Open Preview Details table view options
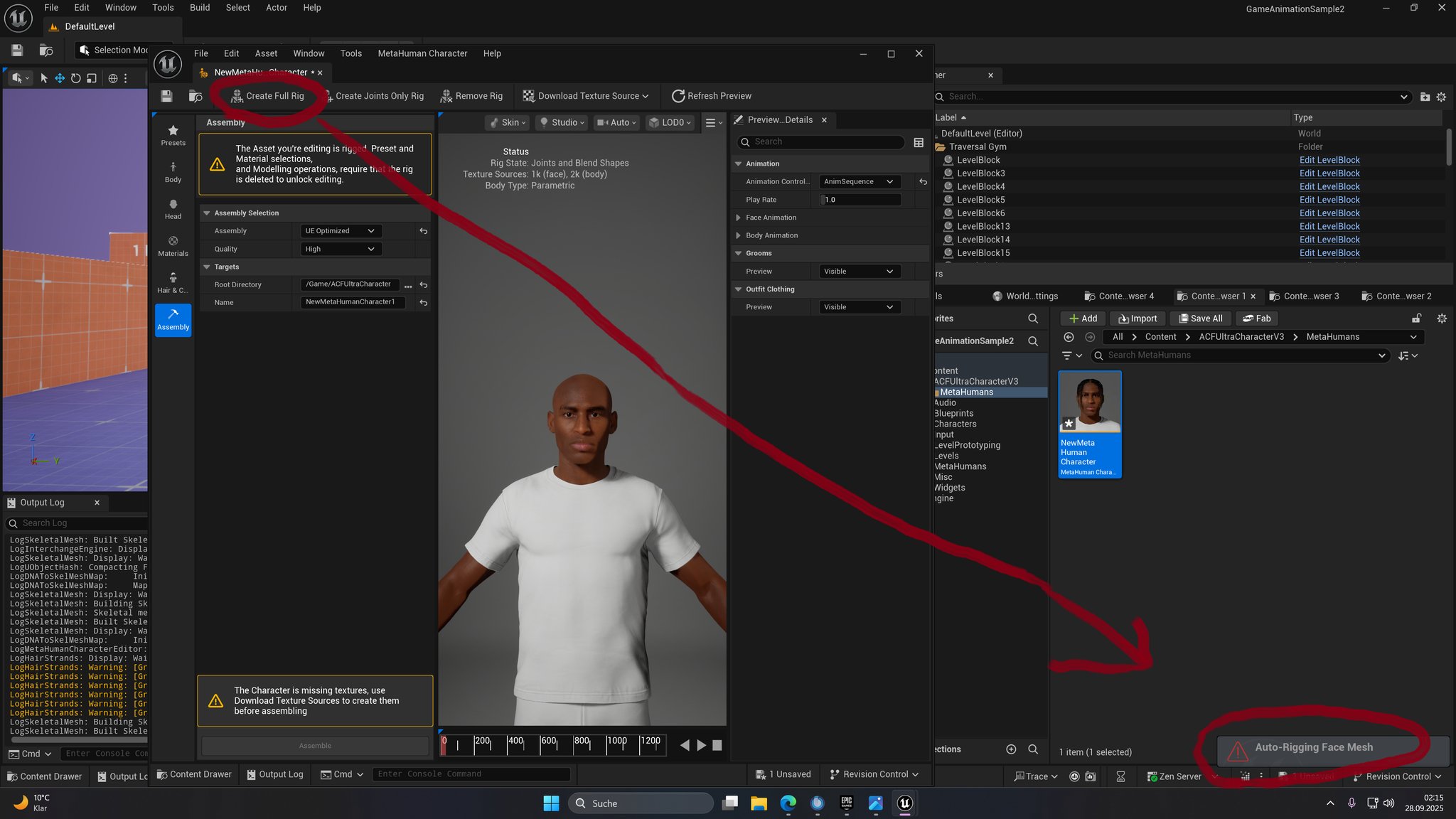 pos(919,142)
